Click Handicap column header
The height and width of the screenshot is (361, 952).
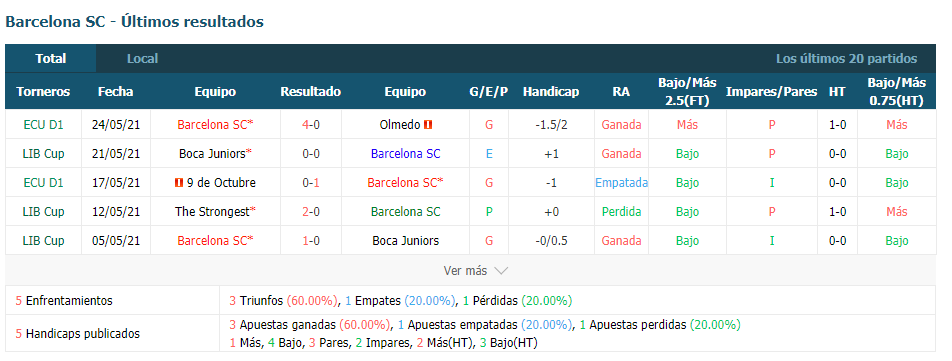tap(551, 92)
